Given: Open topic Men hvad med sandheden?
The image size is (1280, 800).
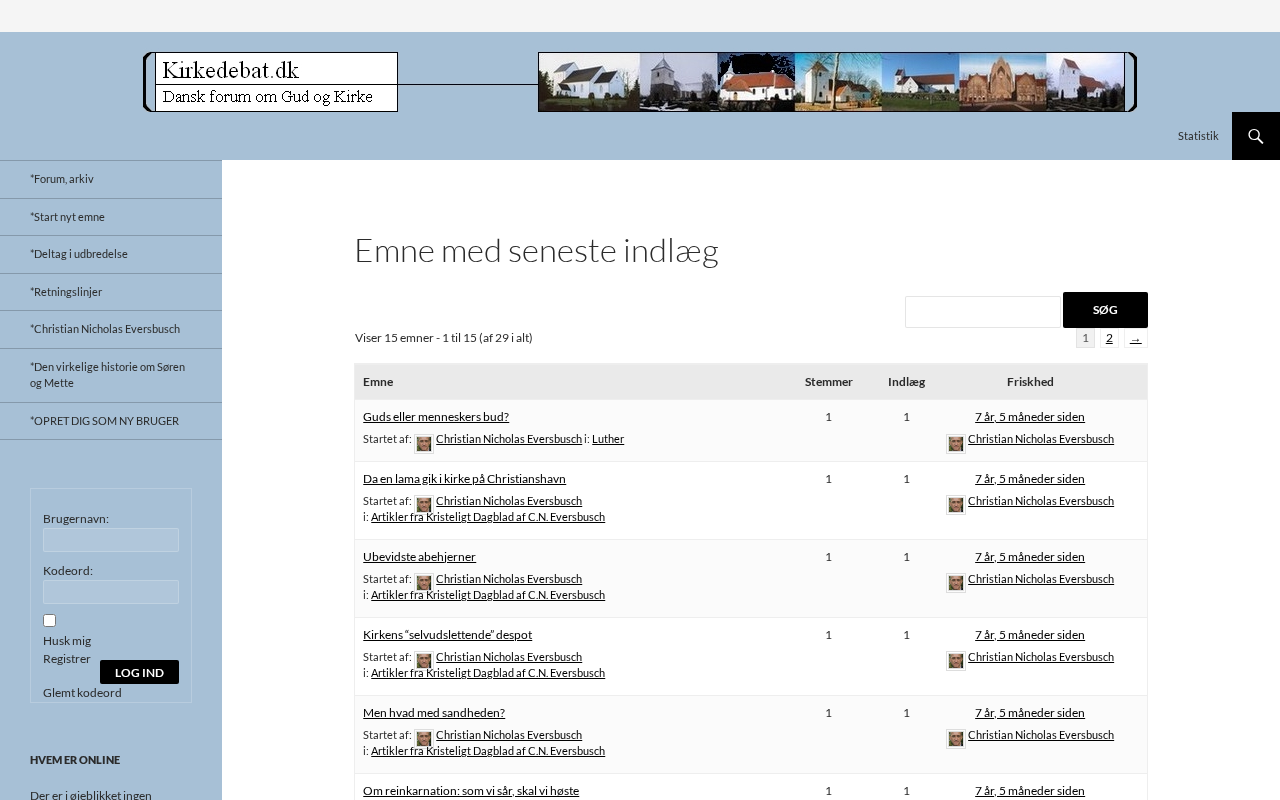Looking at the screenshot, I should (x=434, y=713).
